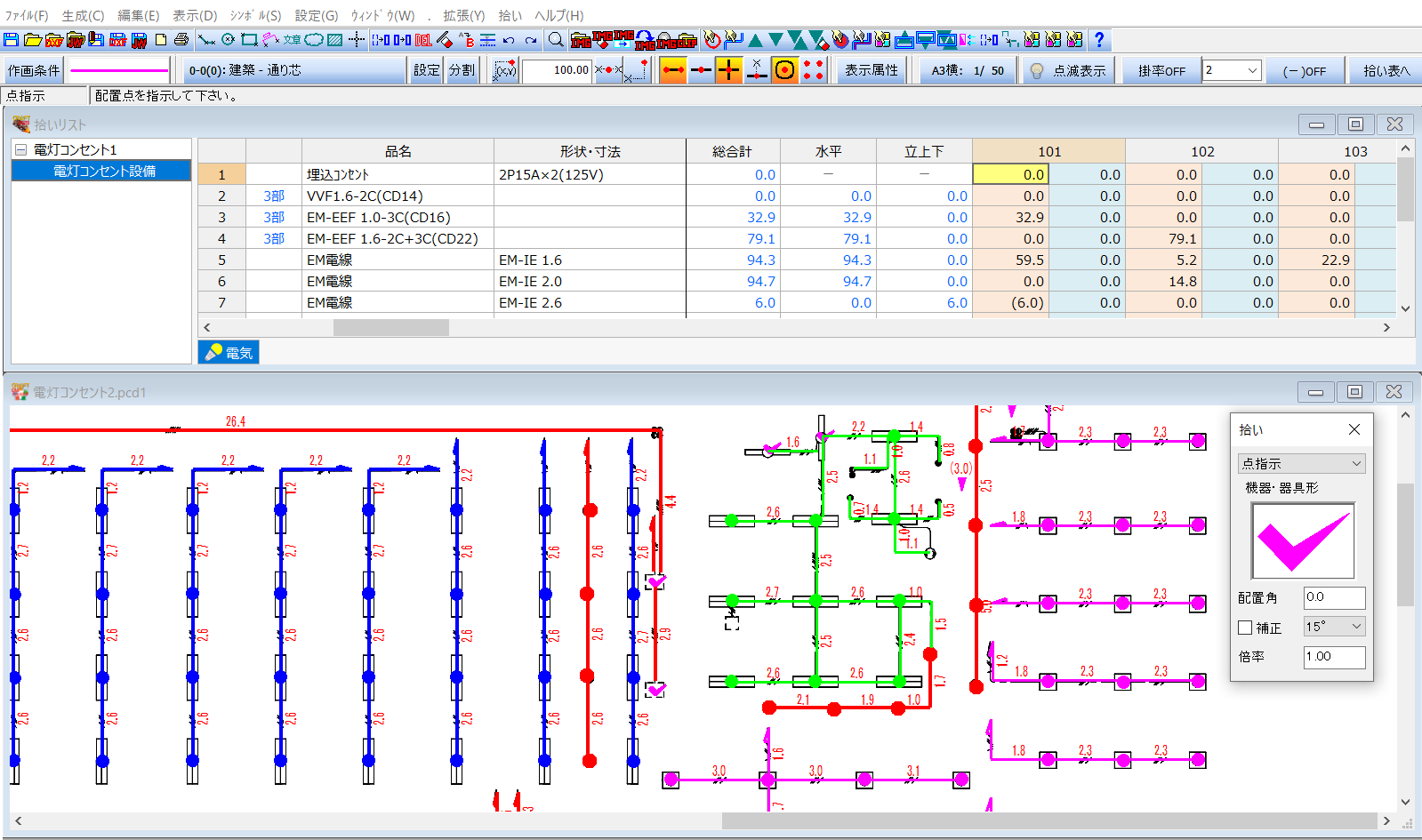Select the crosshair point tool
The height and width of the screenshot is (840, 1422).
pos(357,40)
